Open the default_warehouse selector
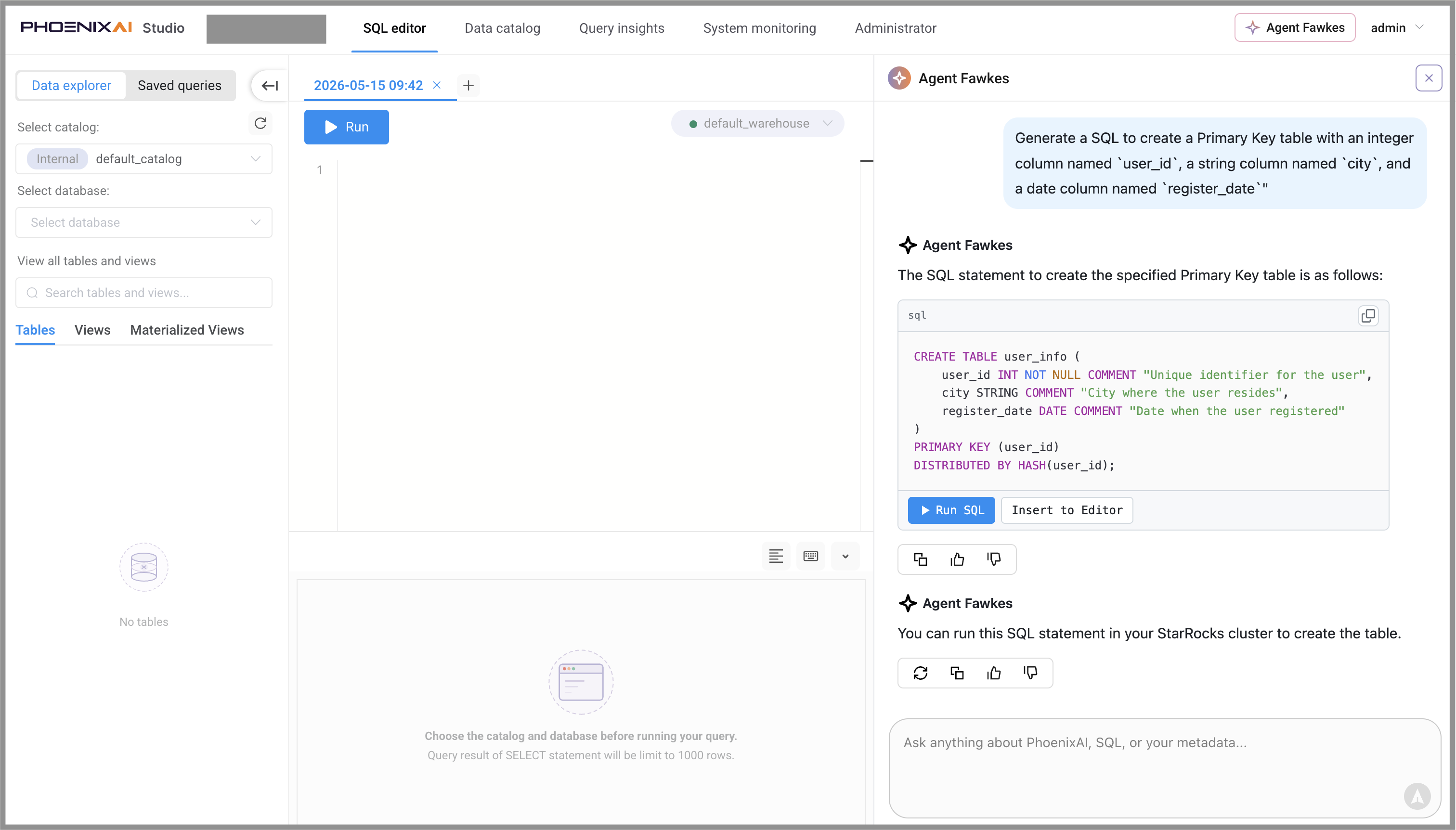This screenshot has width=1456, height=830. tap(758, 124)
